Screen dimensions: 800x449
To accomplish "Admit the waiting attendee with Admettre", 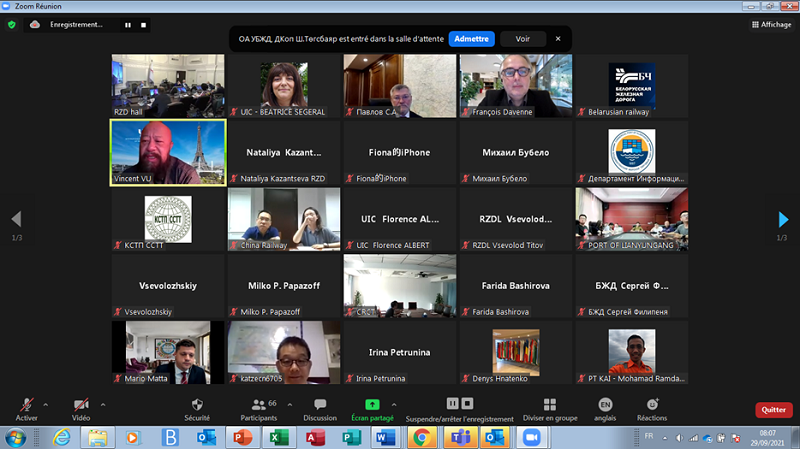I will pyautogui.click(x=471, y=38).
